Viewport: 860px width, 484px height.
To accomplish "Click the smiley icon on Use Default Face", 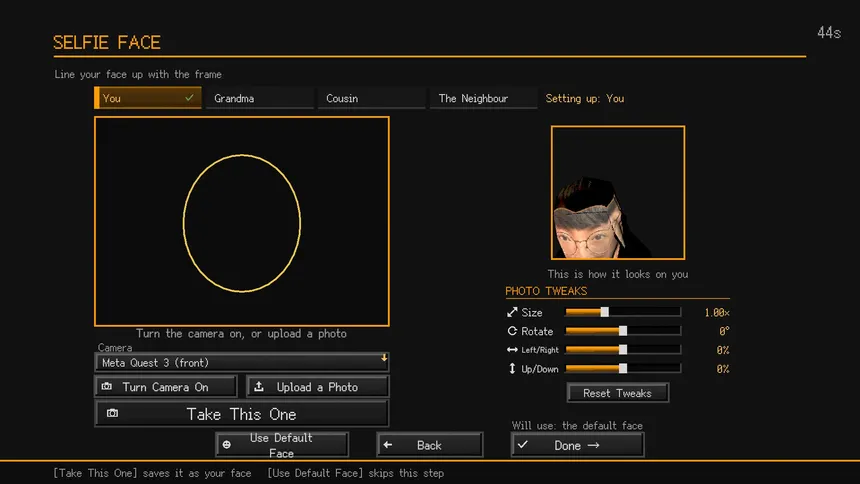I will 227,444.
